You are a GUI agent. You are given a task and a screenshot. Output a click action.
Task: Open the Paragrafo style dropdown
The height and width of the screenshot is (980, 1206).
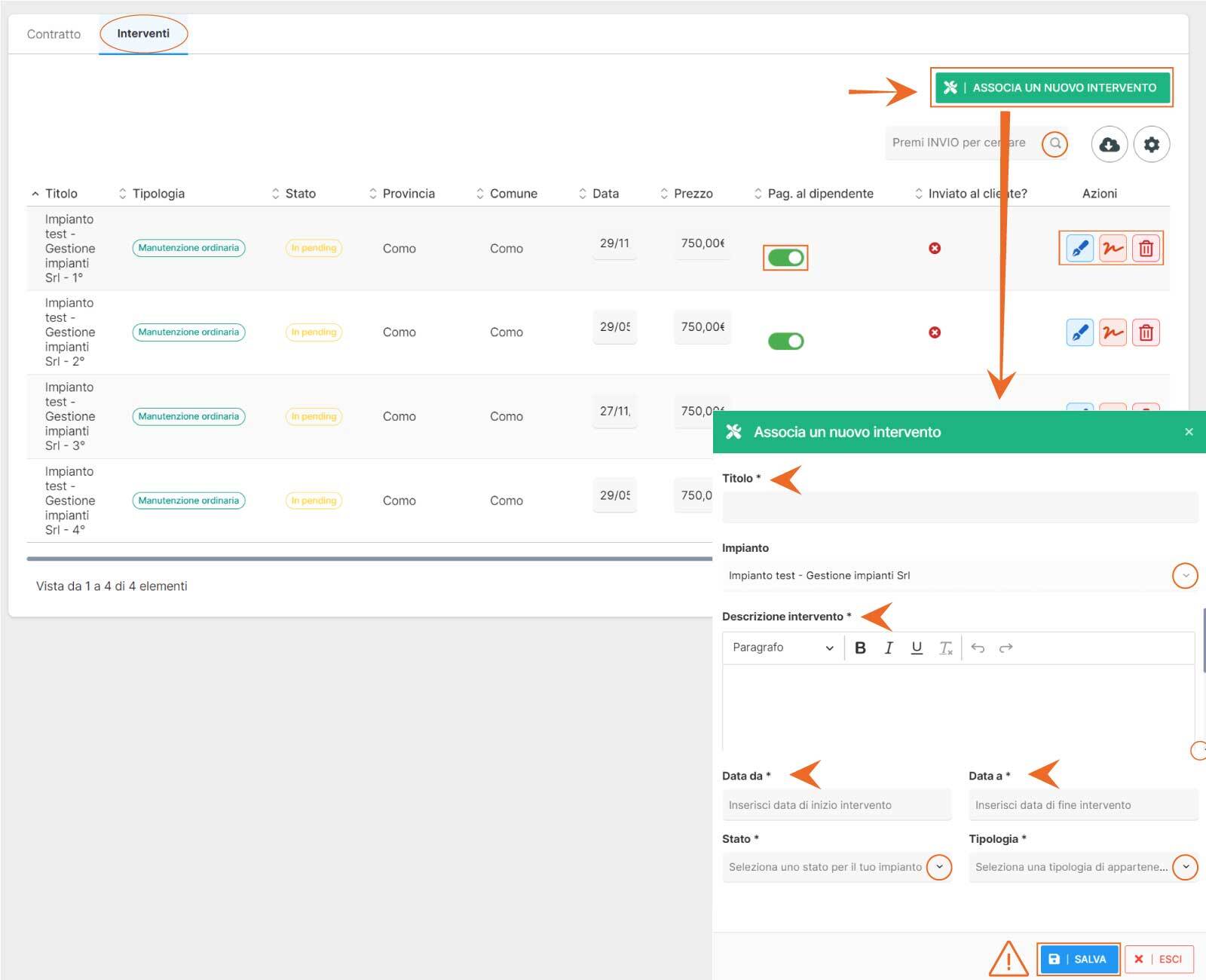(782, 648)
